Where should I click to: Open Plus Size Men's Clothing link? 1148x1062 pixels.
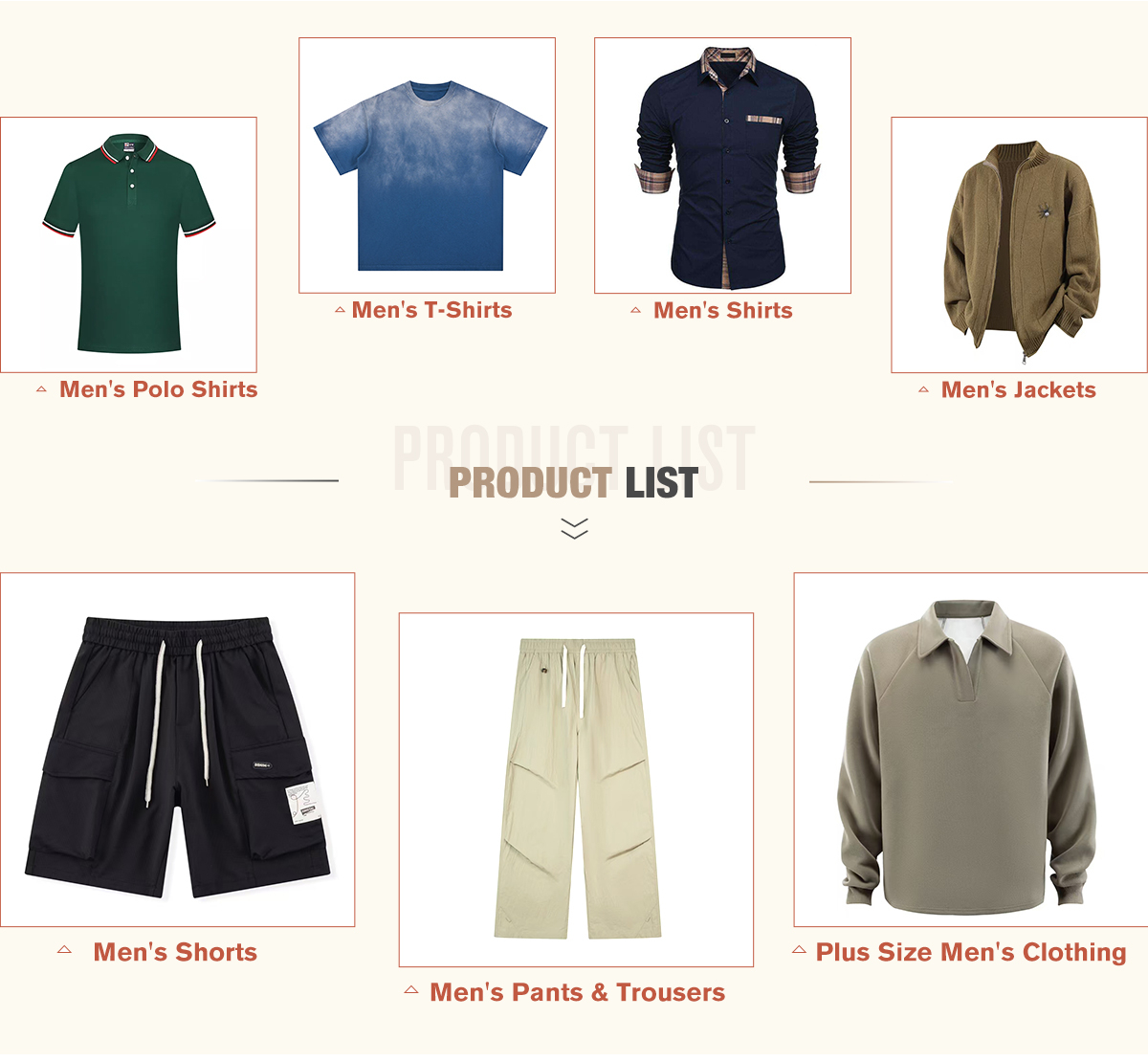pos(971,952)
